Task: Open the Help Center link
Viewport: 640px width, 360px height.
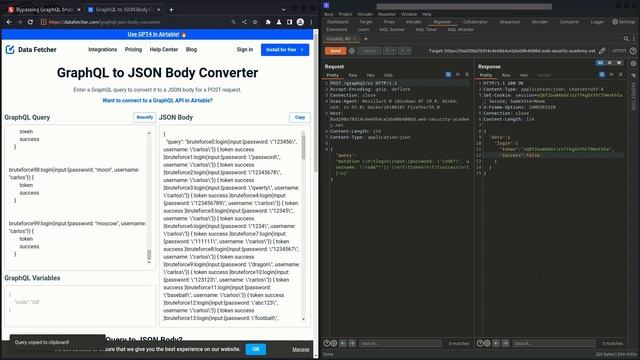Action: point(164,49)
